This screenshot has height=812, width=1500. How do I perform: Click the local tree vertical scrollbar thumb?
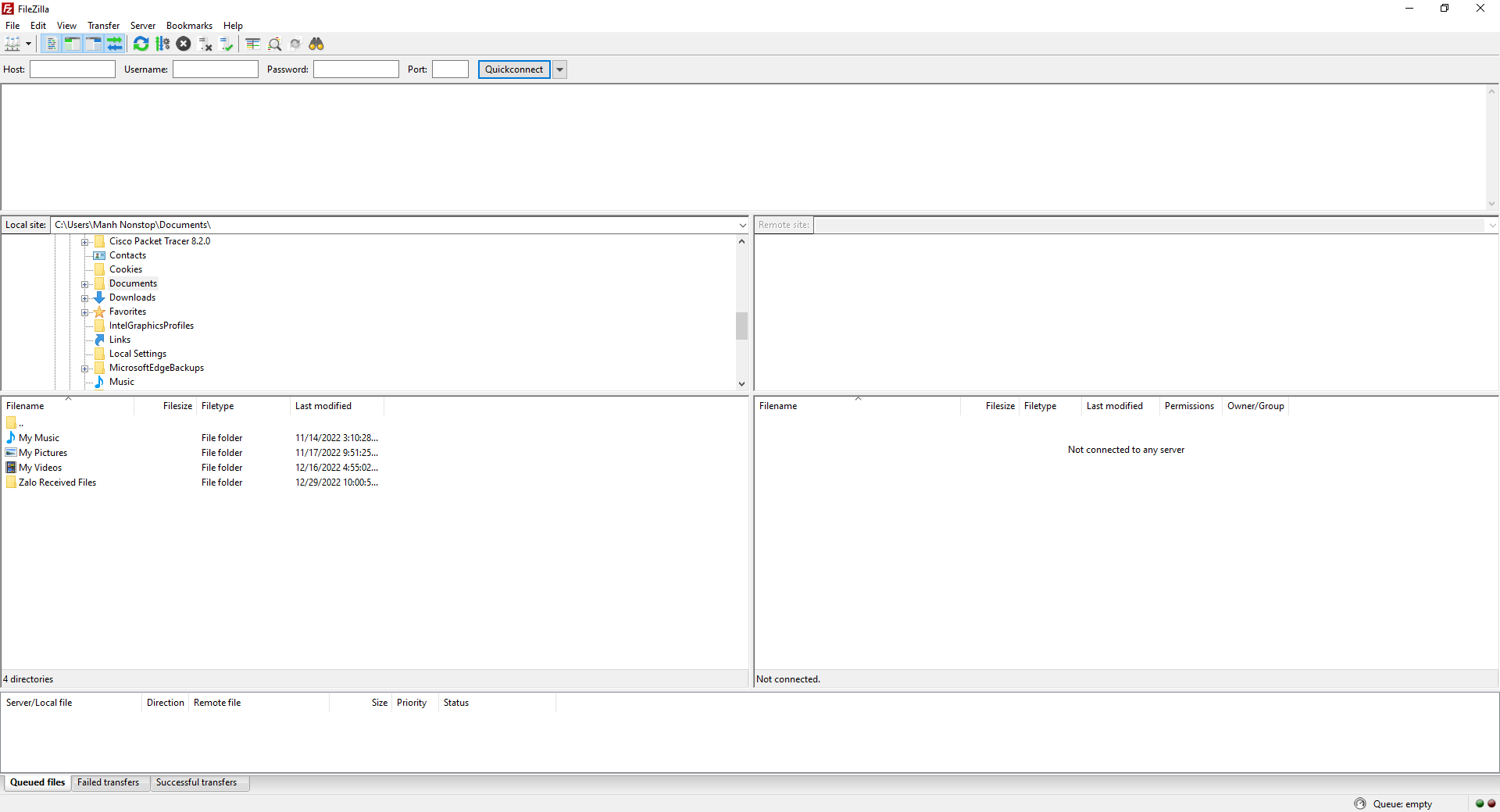(x=741, y=326)
